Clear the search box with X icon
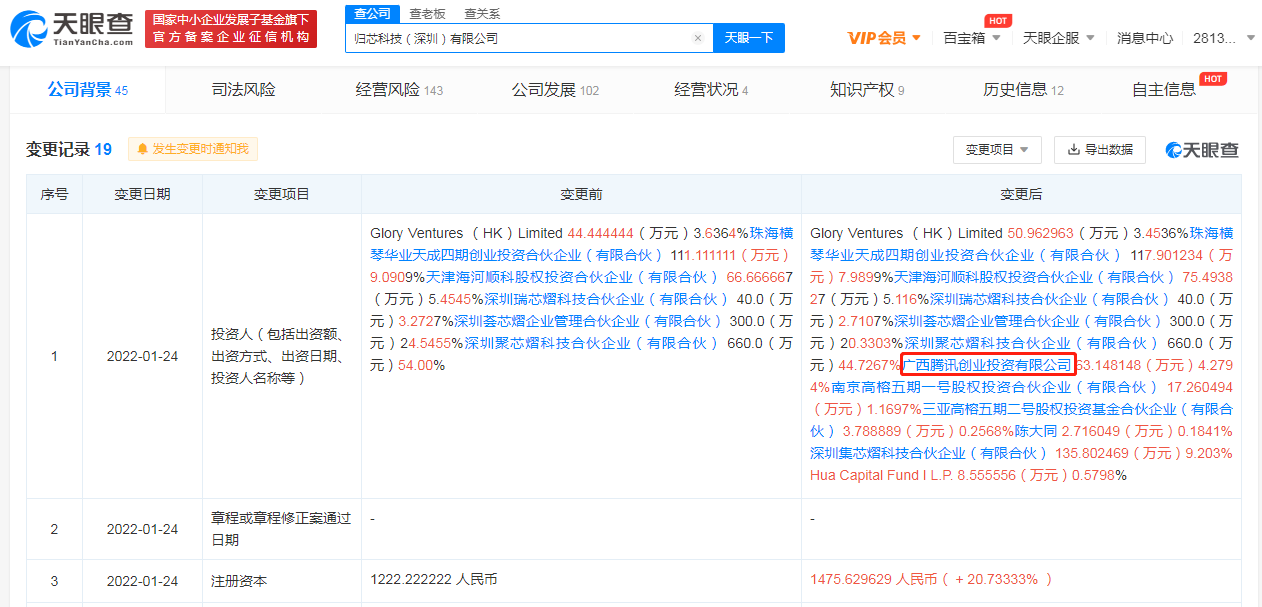The image size is (1262, 607). pos(698,38)
